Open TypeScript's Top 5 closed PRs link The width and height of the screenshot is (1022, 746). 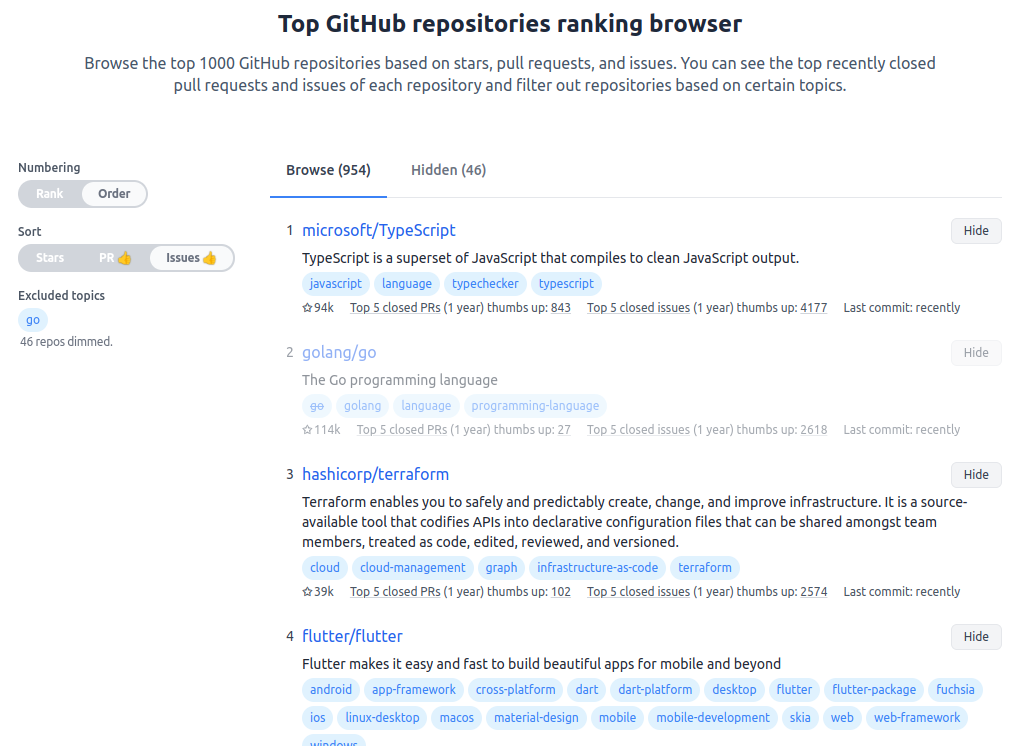click(395, 308)
